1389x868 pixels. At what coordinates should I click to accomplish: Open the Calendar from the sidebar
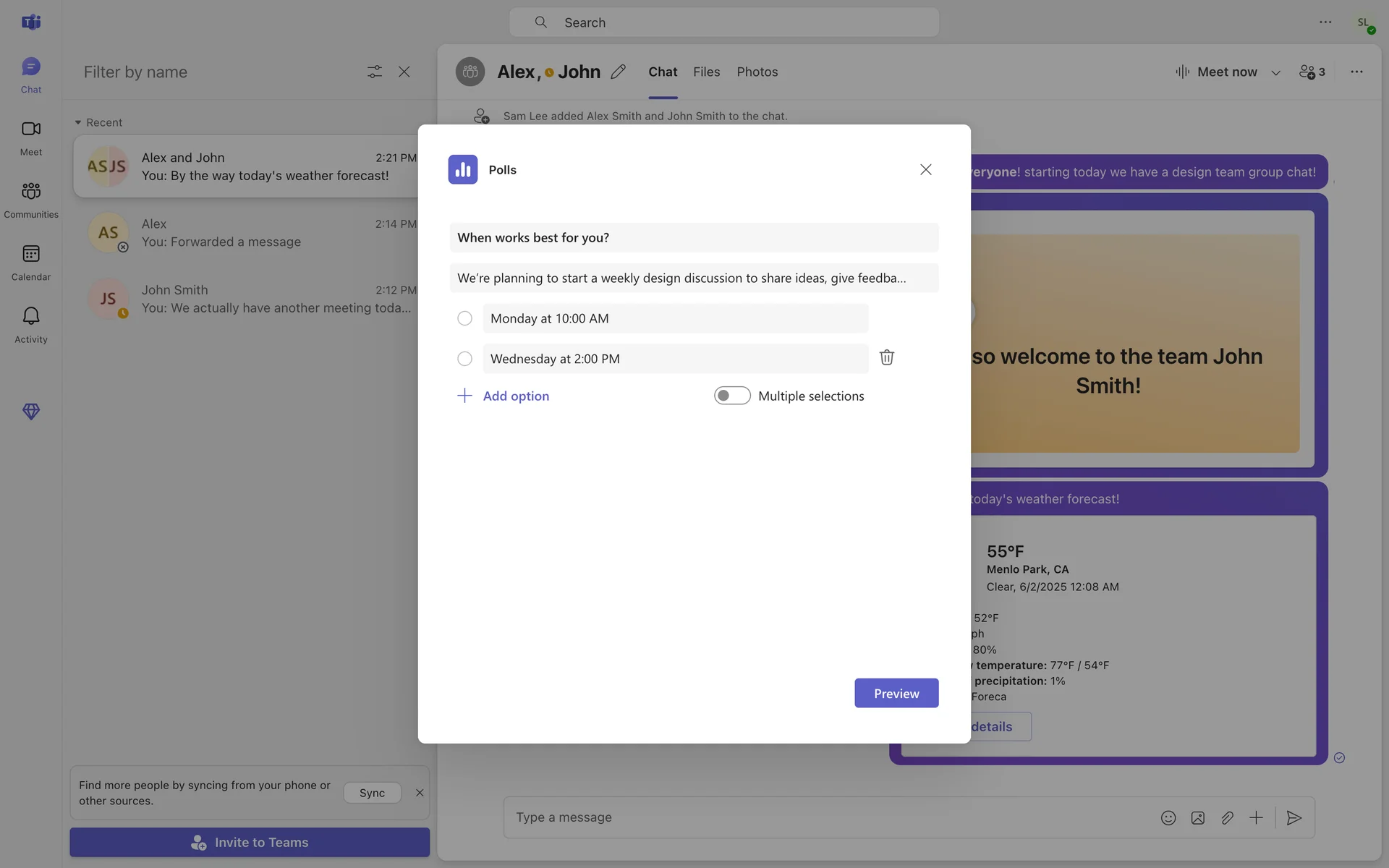(30, 254)
